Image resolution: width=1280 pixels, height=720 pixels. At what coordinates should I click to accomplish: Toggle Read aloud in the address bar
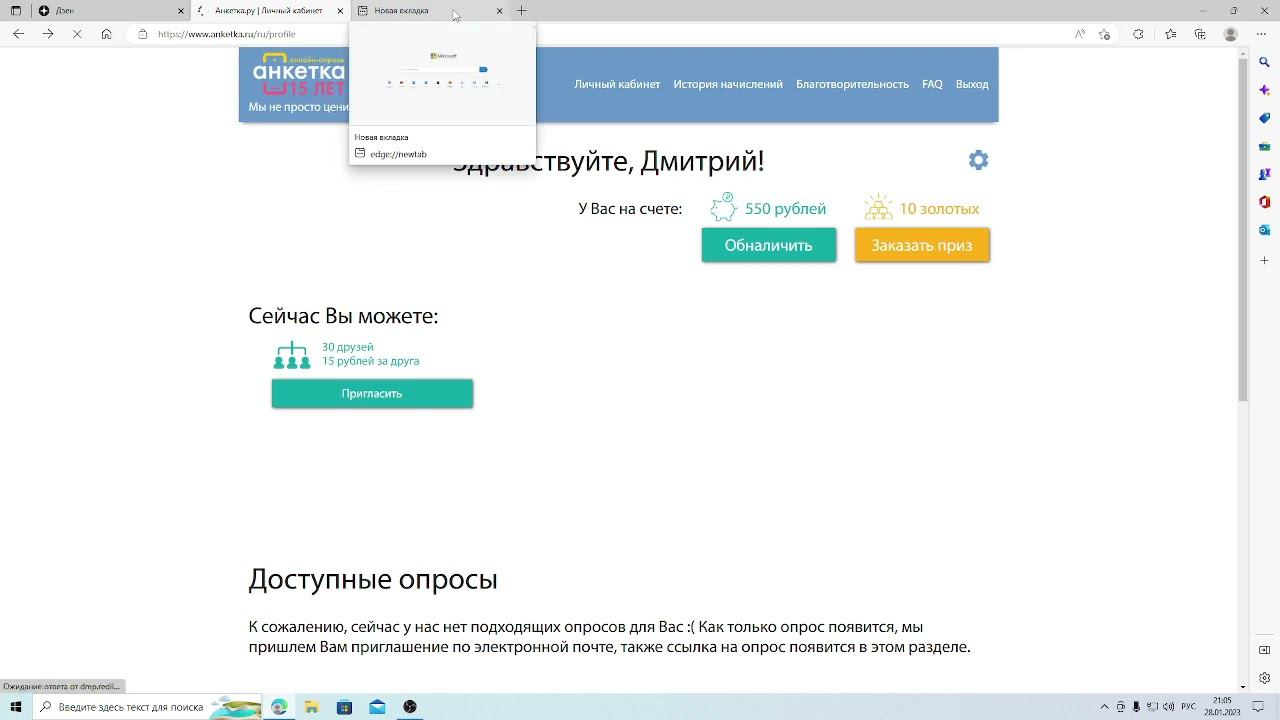coord(1080,34)
